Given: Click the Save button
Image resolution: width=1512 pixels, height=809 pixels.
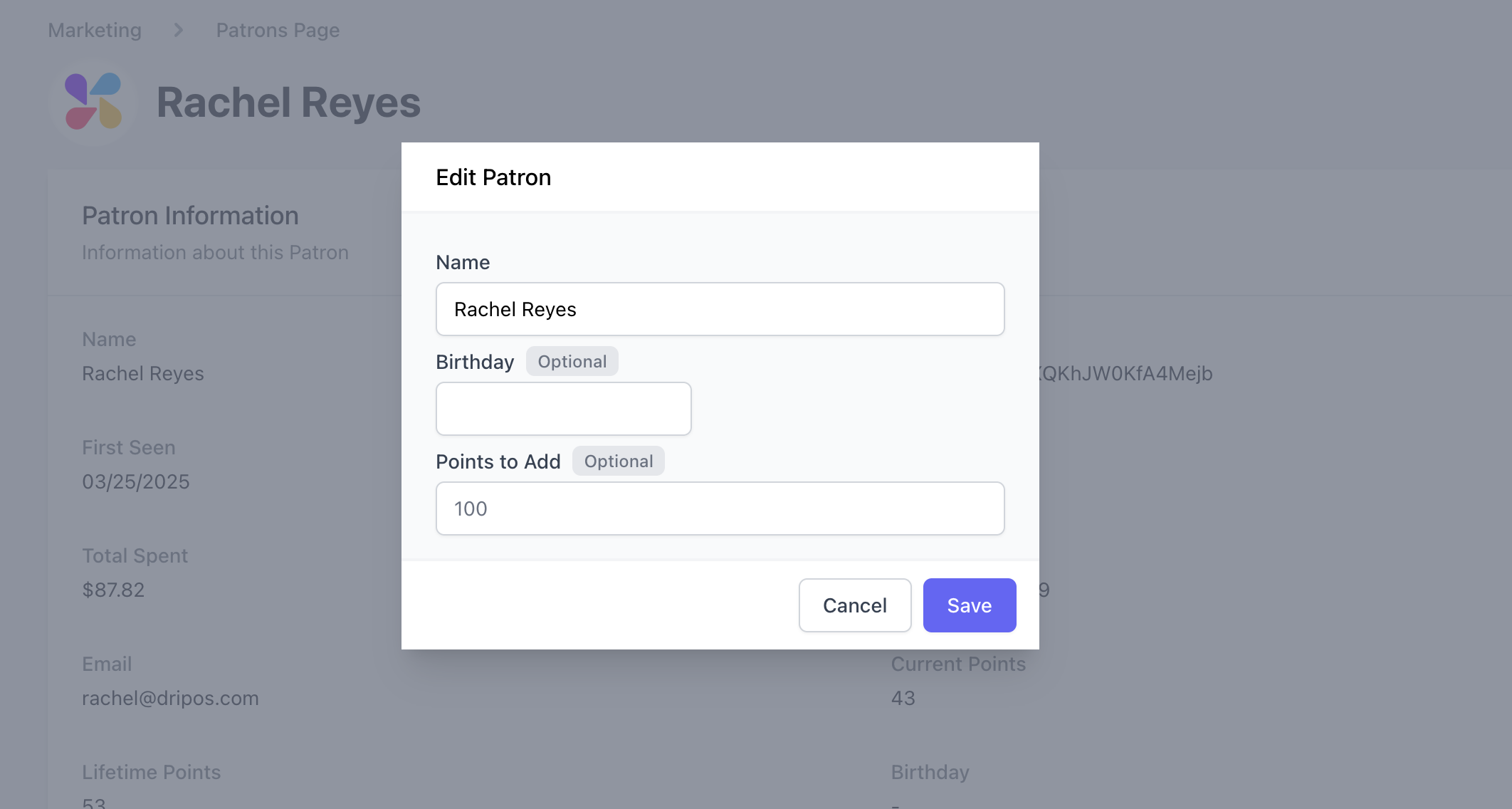Looking at the screenshot, I should [x=969, y=605].
